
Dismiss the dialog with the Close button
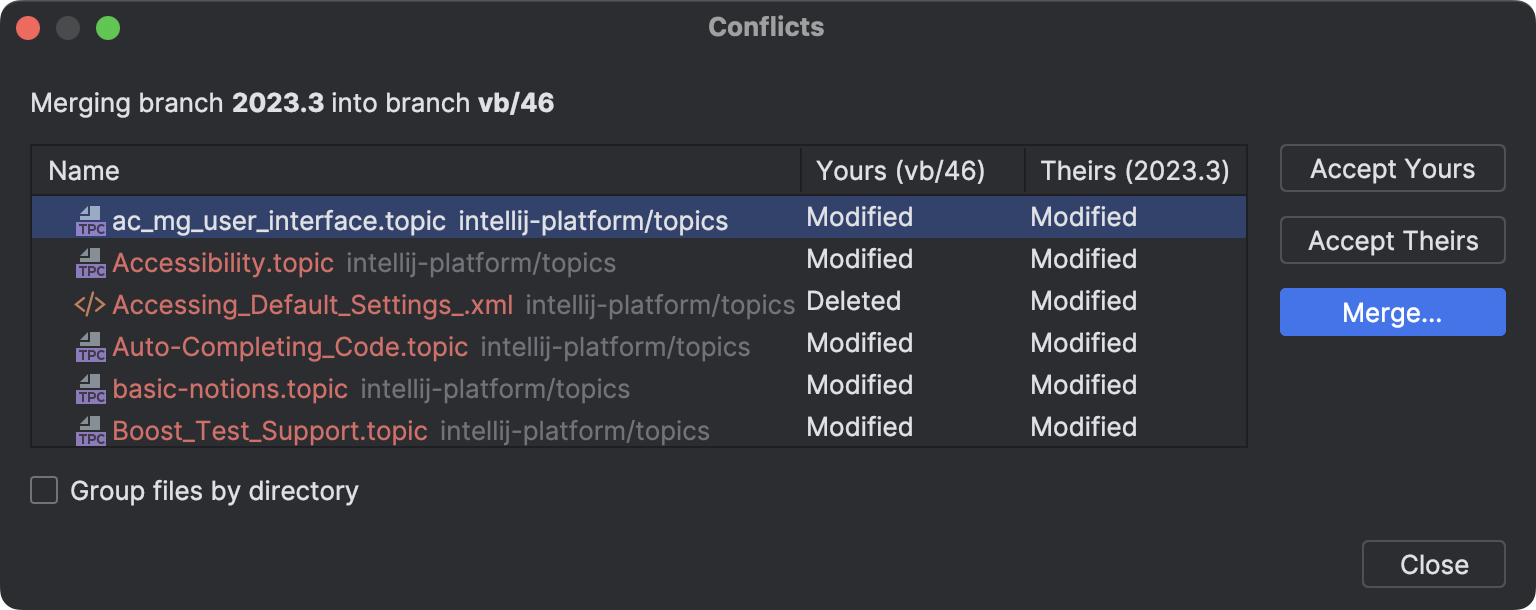point(1433,563)
